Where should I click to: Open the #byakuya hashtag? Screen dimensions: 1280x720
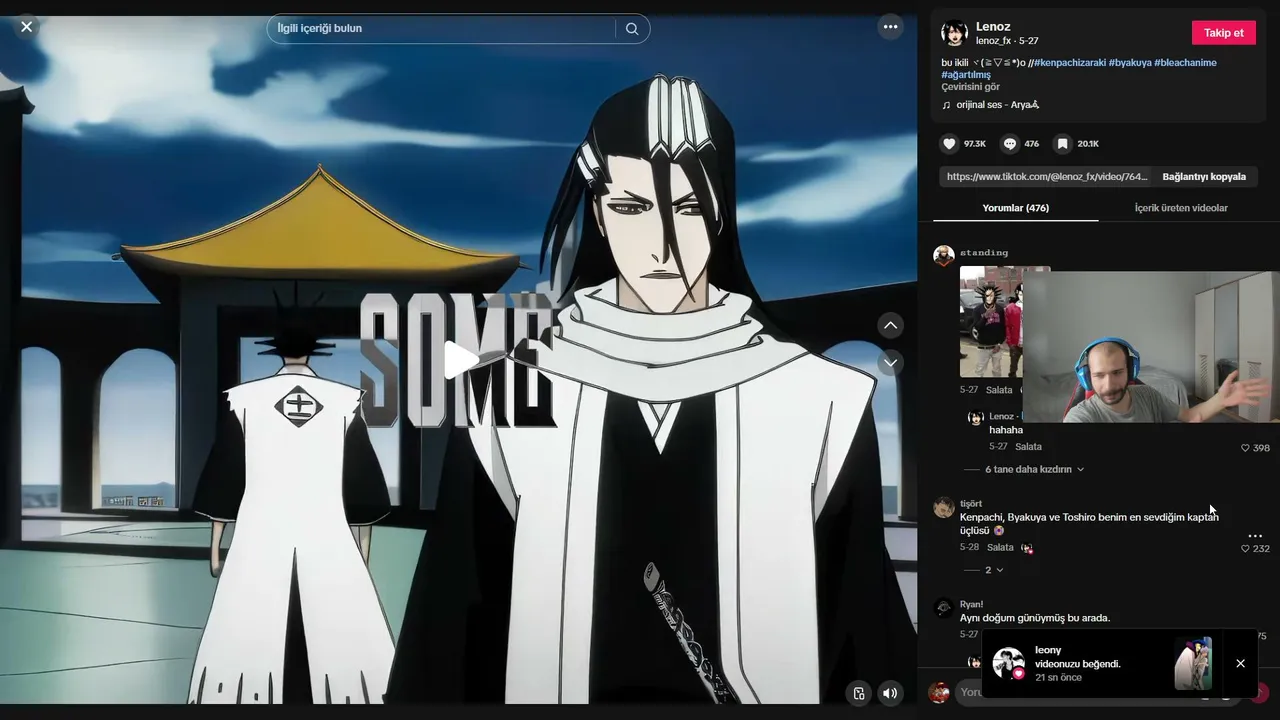click(x=1130, y=63)
